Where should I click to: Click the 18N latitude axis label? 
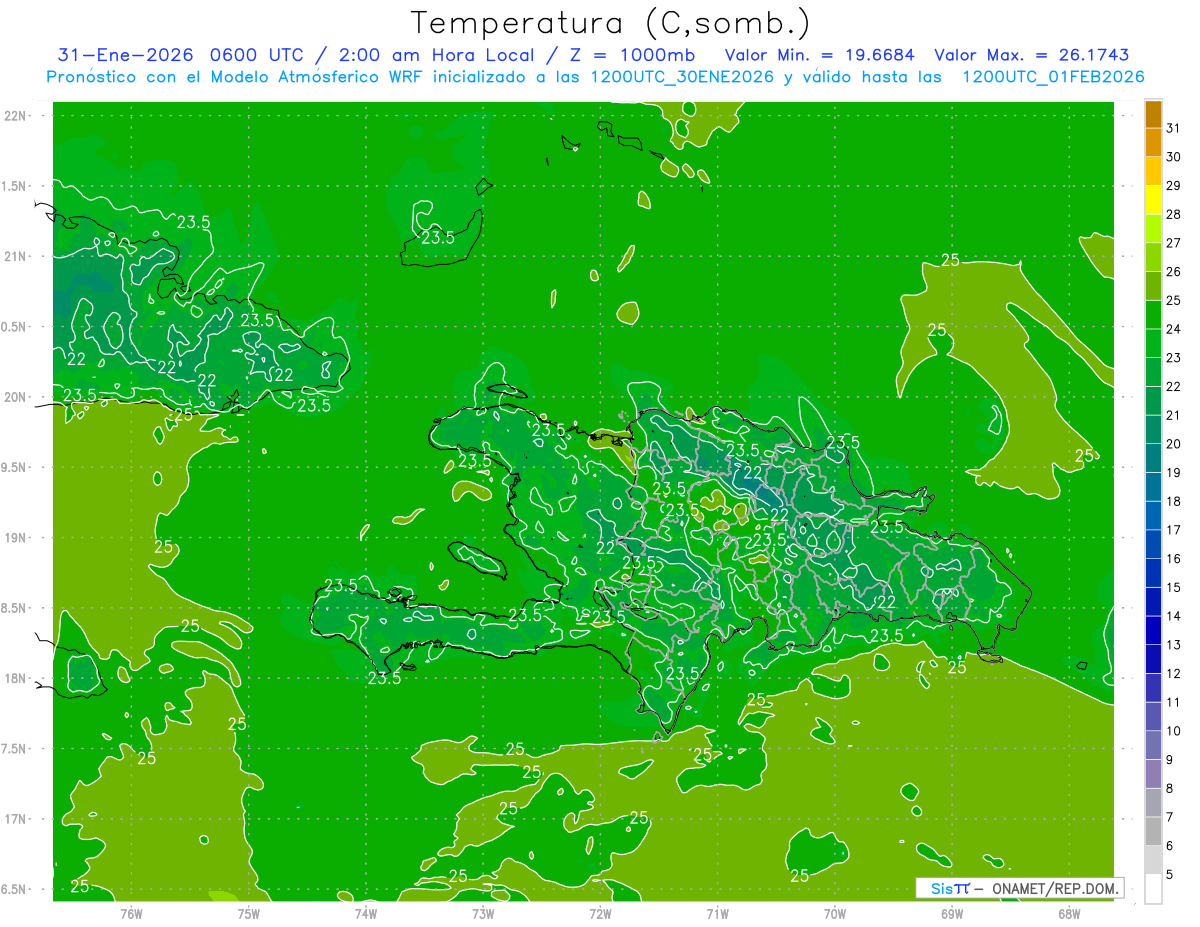point(15,679)
